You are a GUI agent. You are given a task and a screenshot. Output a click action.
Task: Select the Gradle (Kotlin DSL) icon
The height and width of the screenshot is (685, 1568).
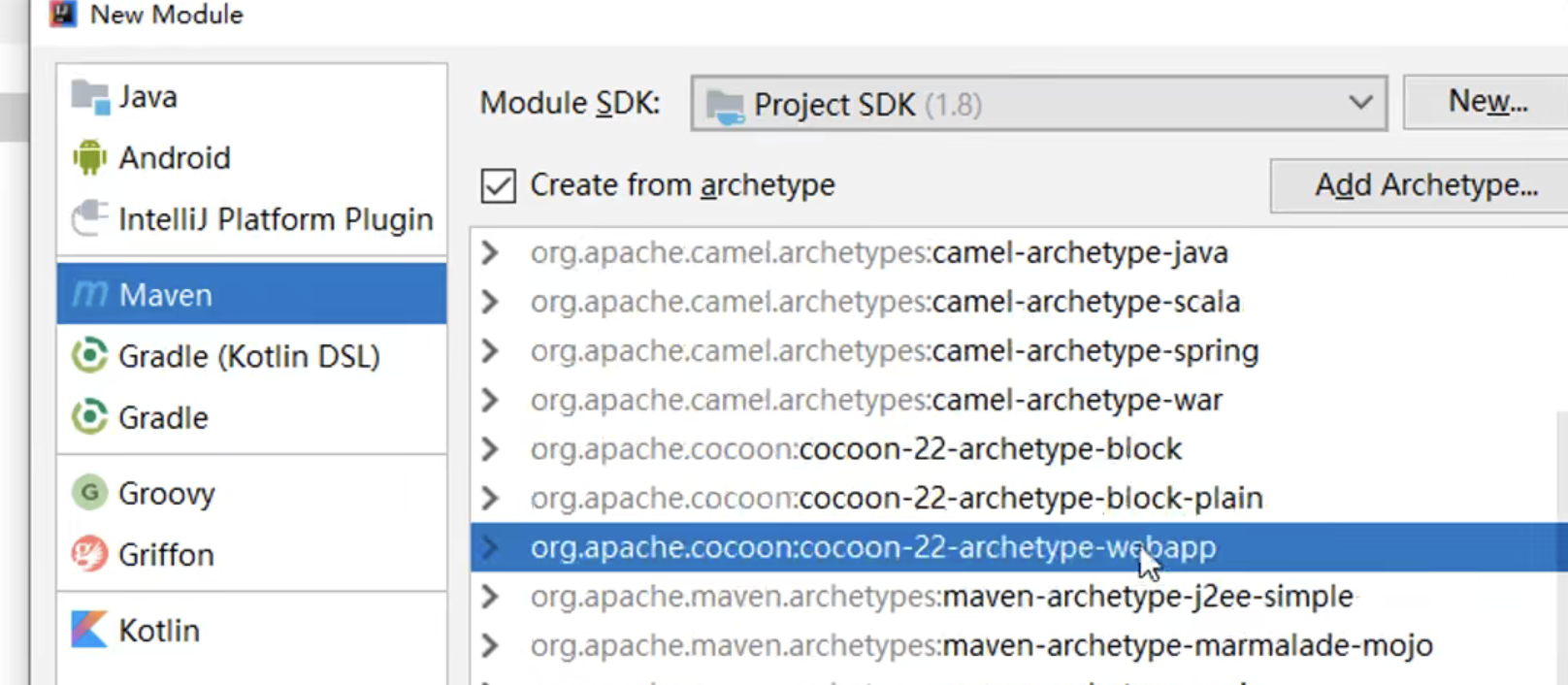pos(89,355)
